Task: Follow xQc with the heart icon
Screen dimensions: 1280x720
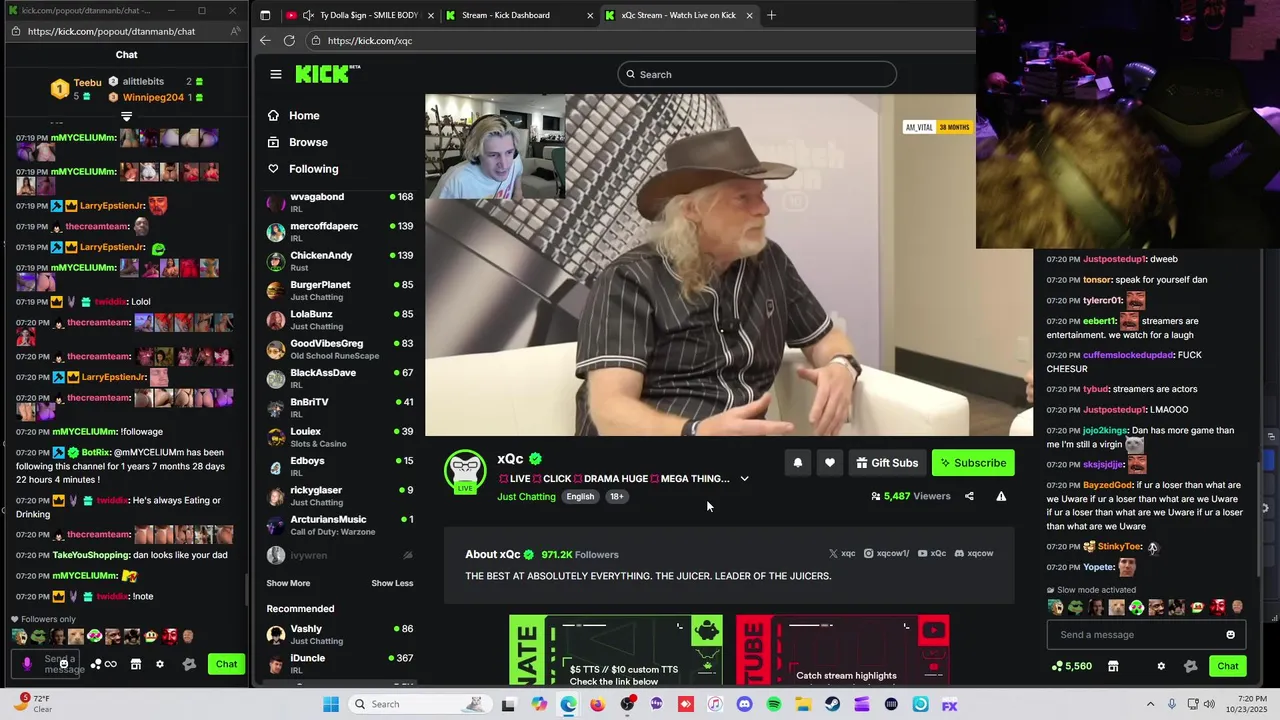Action: 830,463
